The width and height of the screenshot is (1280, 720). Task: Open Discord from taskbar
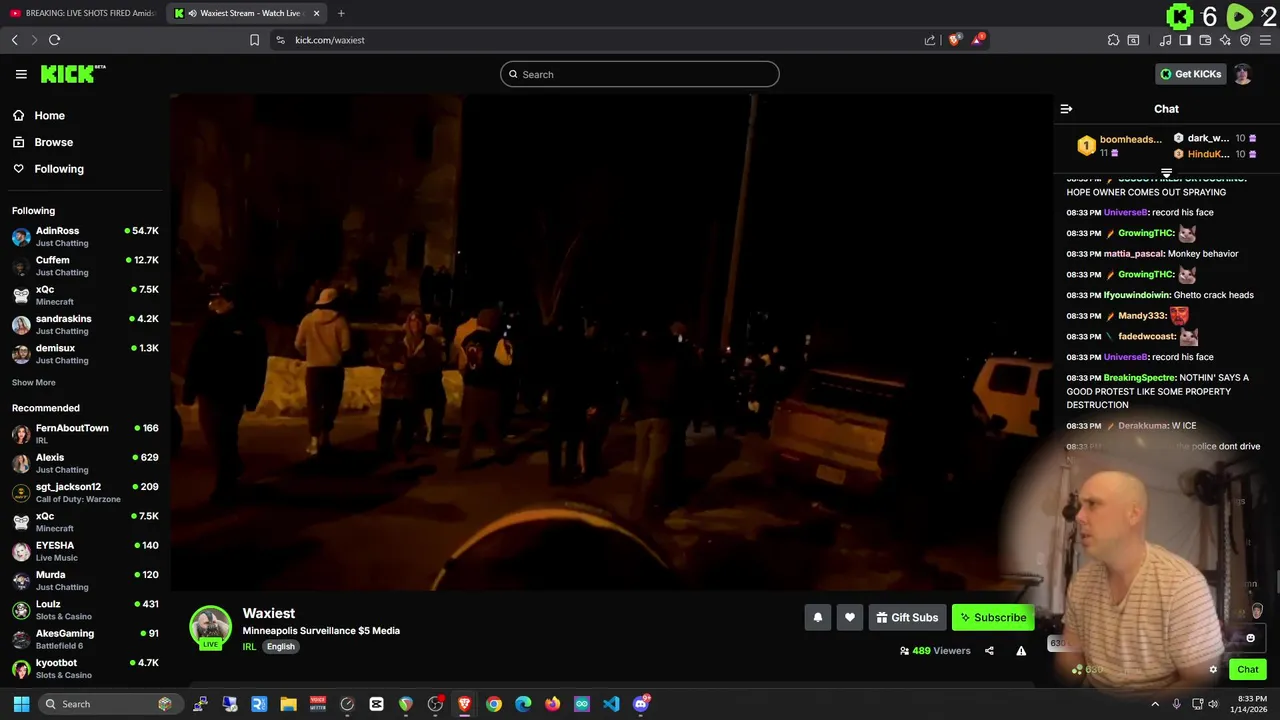click(641, 704)
